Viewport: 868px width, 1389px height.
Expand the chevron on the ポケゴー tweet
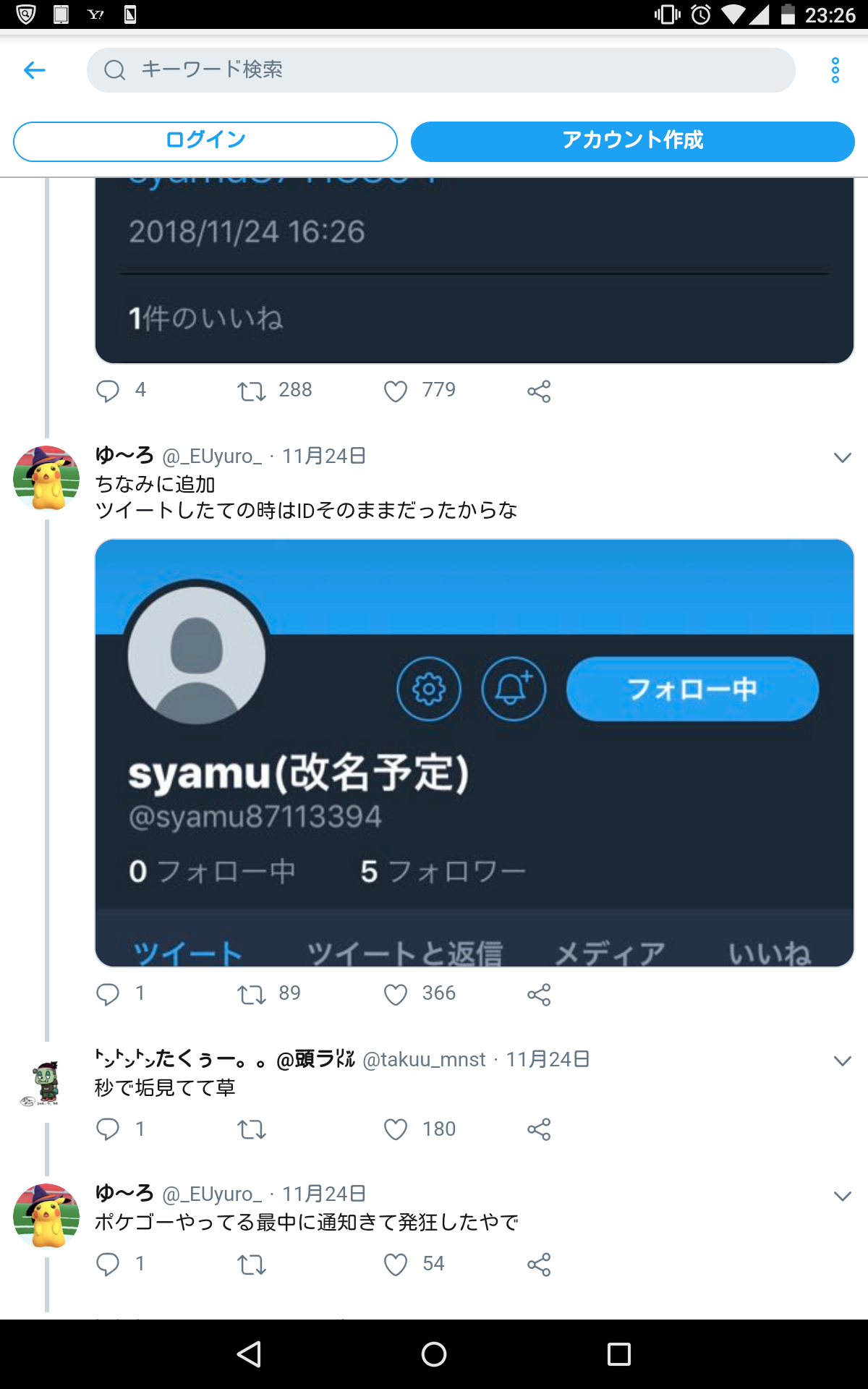(843, 1196)
